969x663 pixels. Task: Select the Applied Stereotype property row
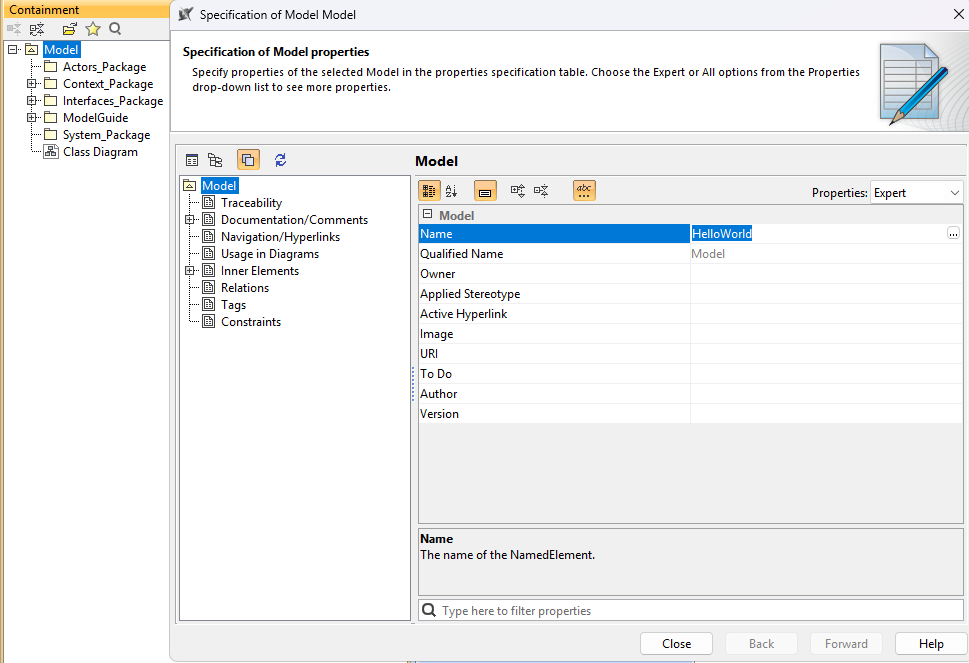click(x=690, y=294)
